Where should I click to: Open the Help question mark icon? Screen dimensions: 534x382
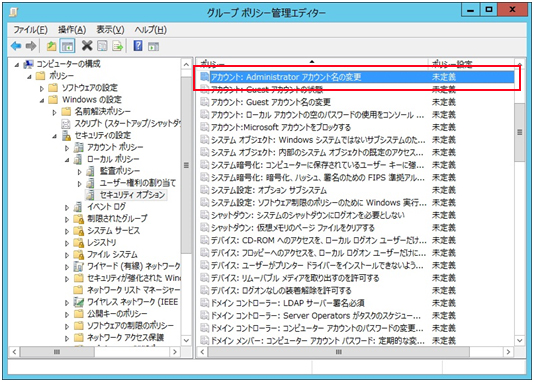(138, 45)
